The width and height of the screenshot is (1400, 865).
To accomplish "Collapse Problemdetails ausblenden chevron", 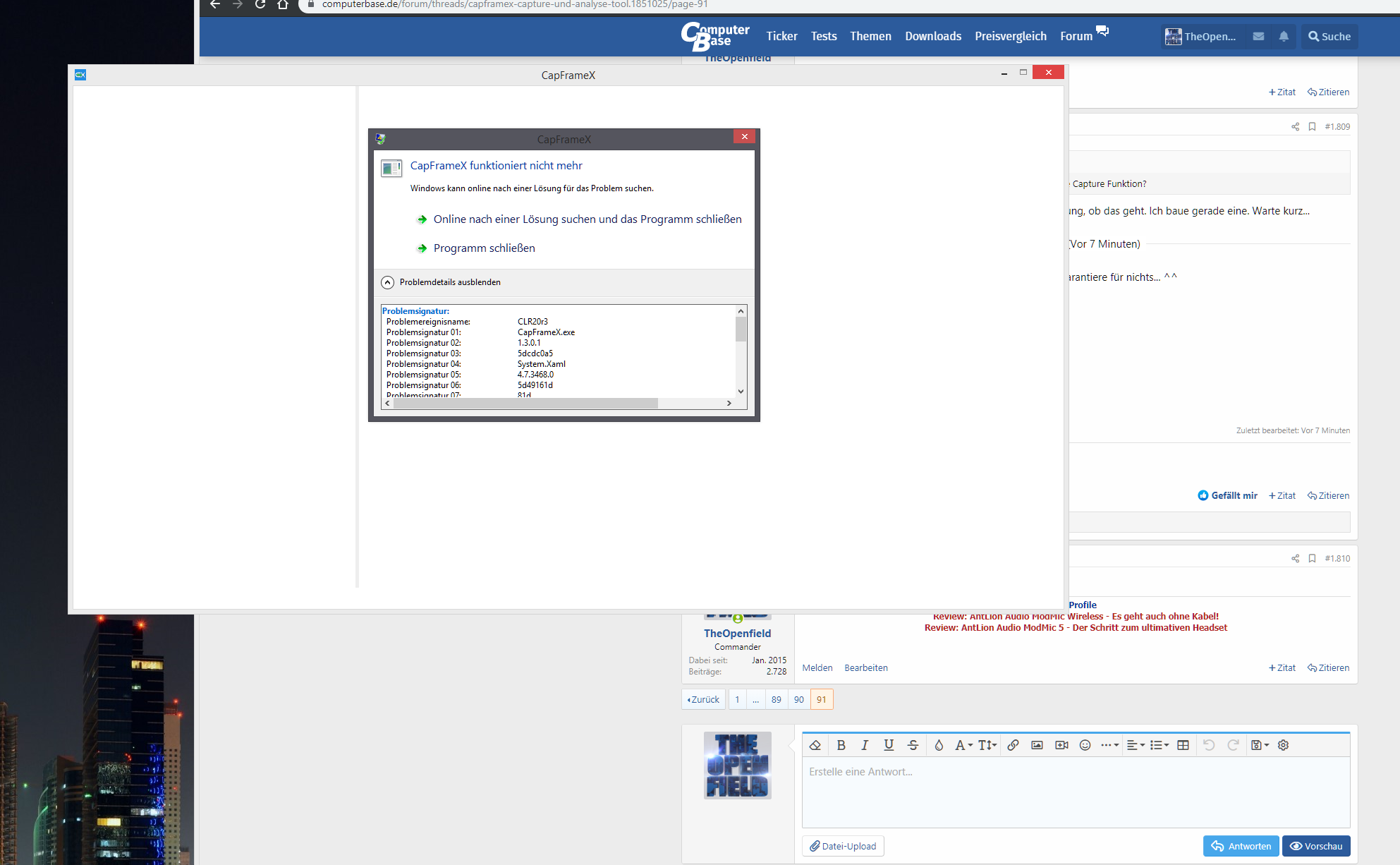I will [388, 282].
